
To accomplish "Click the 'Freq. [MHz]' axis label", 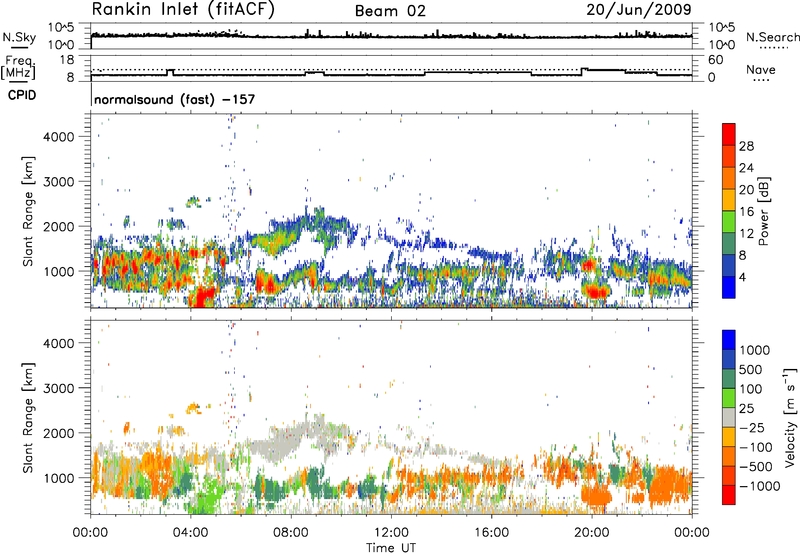I will tap(18, 68).
